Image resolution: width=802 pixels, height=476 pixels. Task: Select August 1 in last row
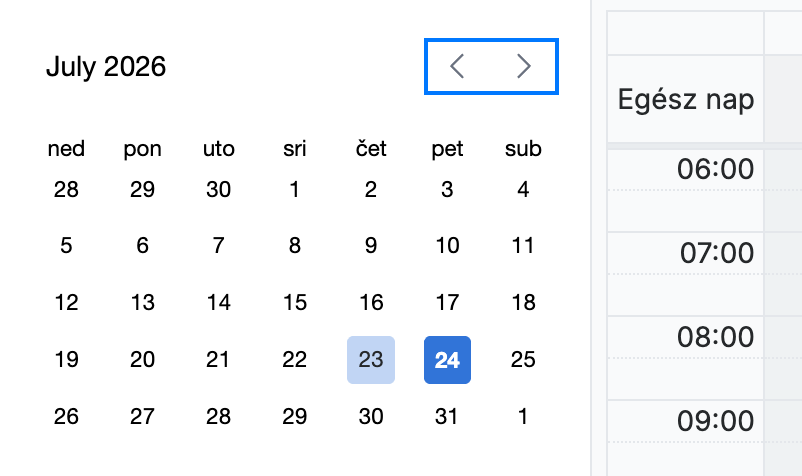coord(523,416)
